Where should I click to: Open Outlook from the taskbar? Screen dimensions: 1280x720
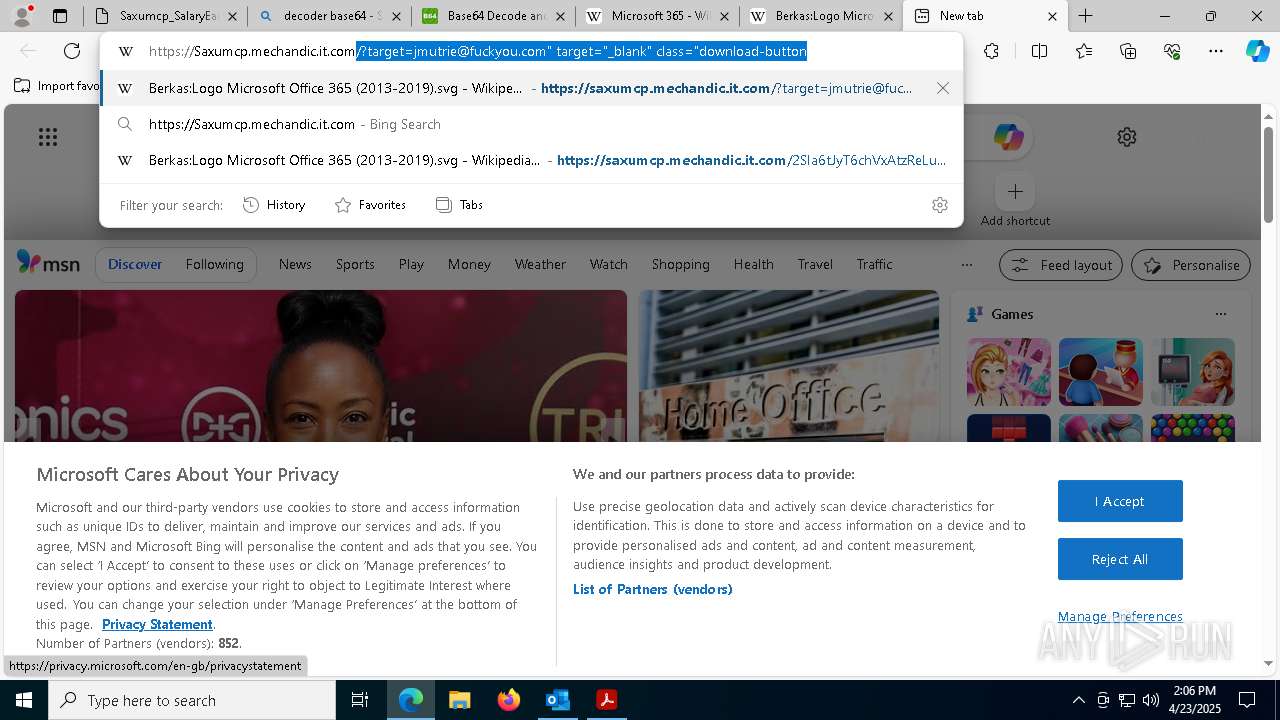pos(557,700)
